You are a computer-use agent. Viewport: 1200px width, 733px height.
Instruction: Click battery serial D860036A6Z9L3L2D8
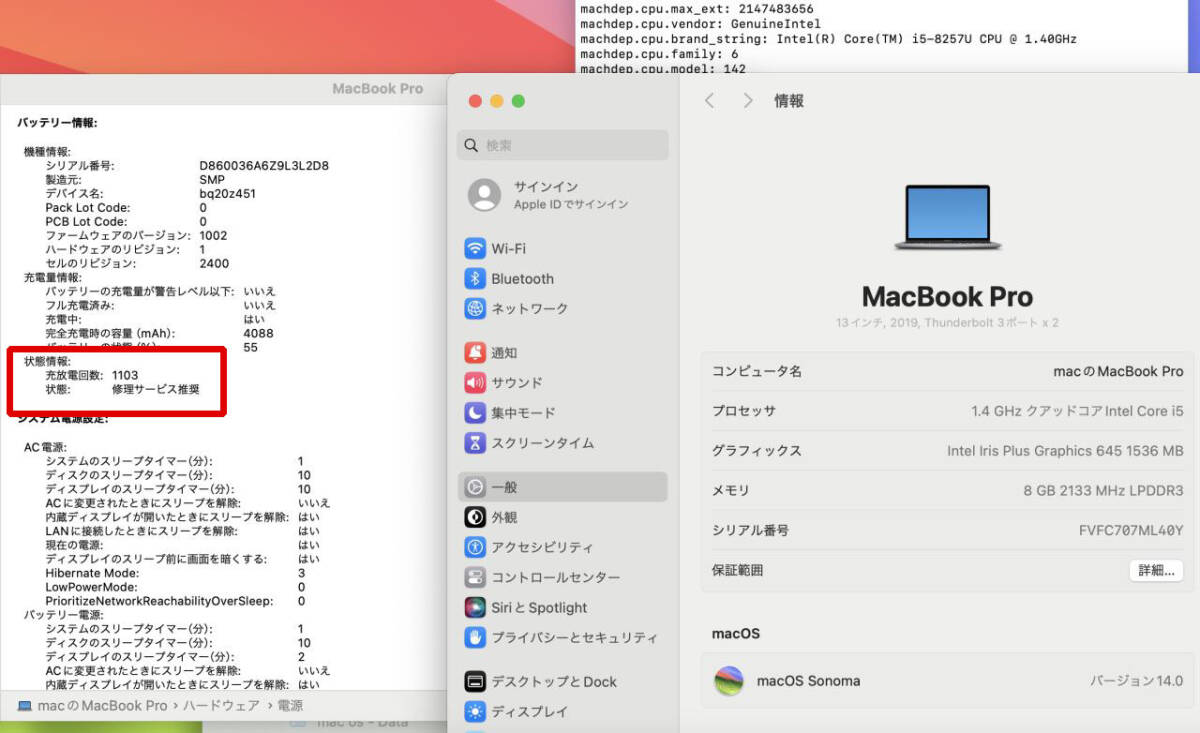[x=264, y=165]
